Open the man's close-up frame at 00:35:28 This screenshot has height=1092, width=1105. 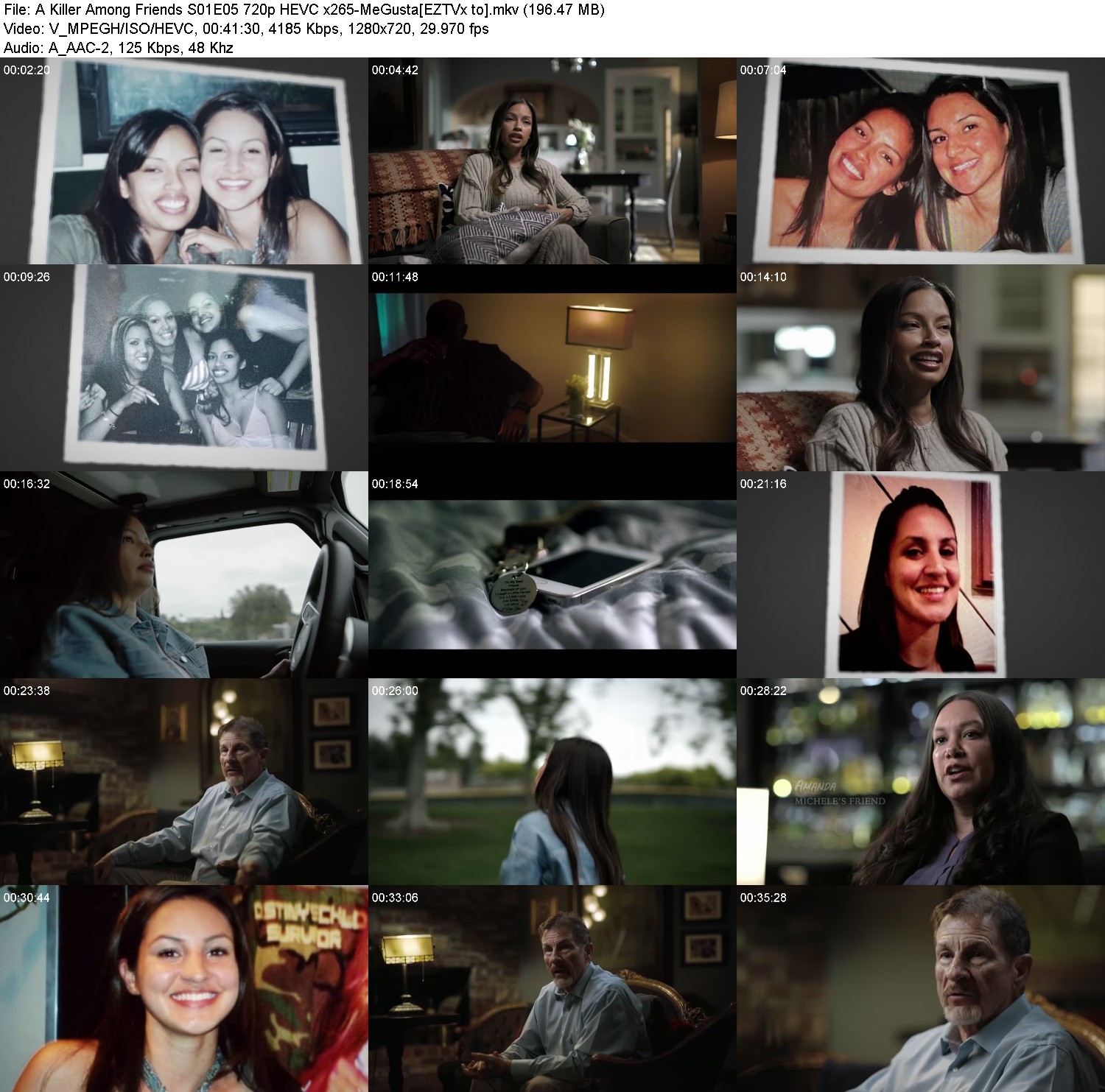921,989
